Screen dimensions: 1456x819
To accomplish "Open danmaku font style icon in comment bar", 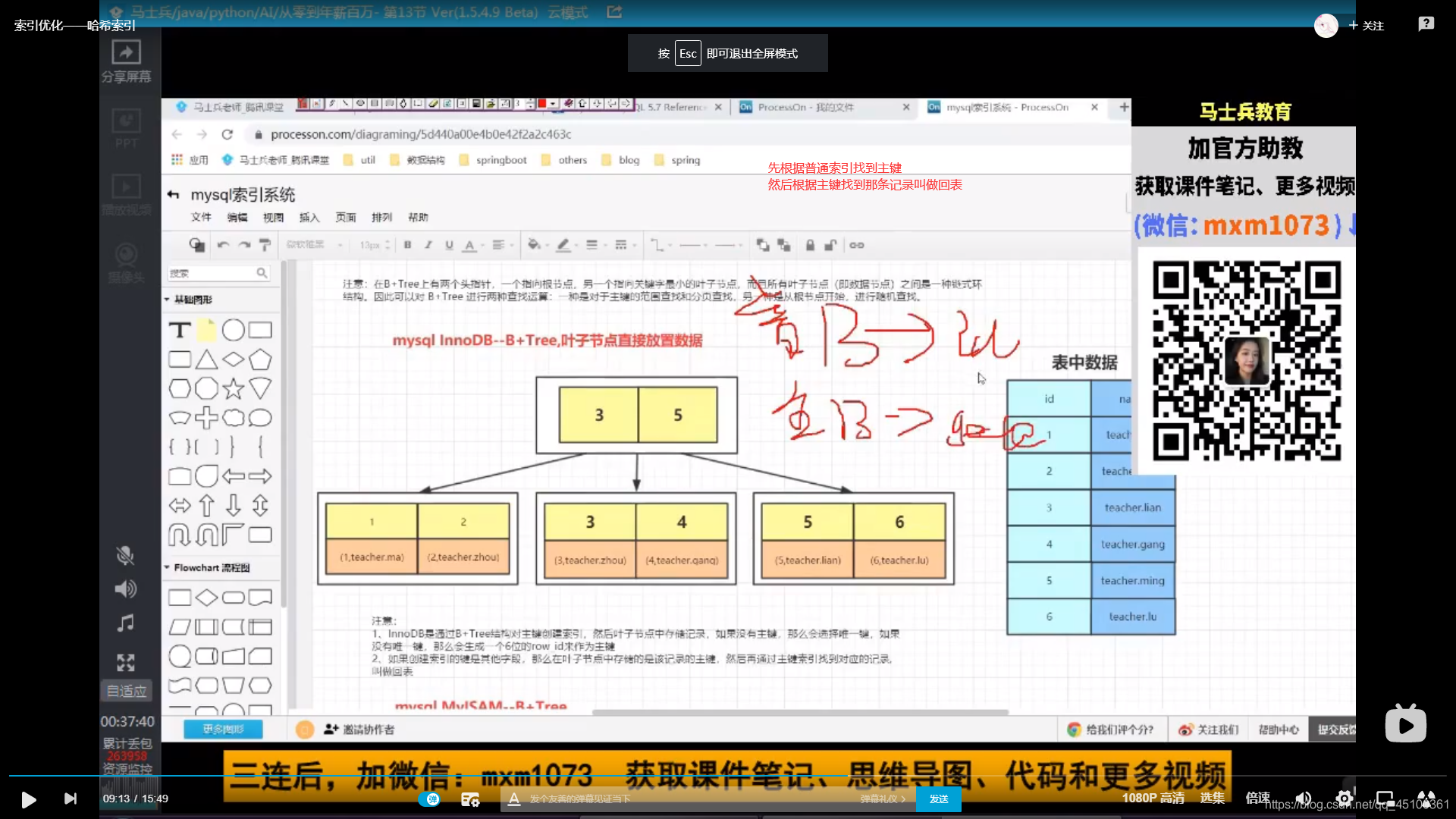I will click(513, 799).
